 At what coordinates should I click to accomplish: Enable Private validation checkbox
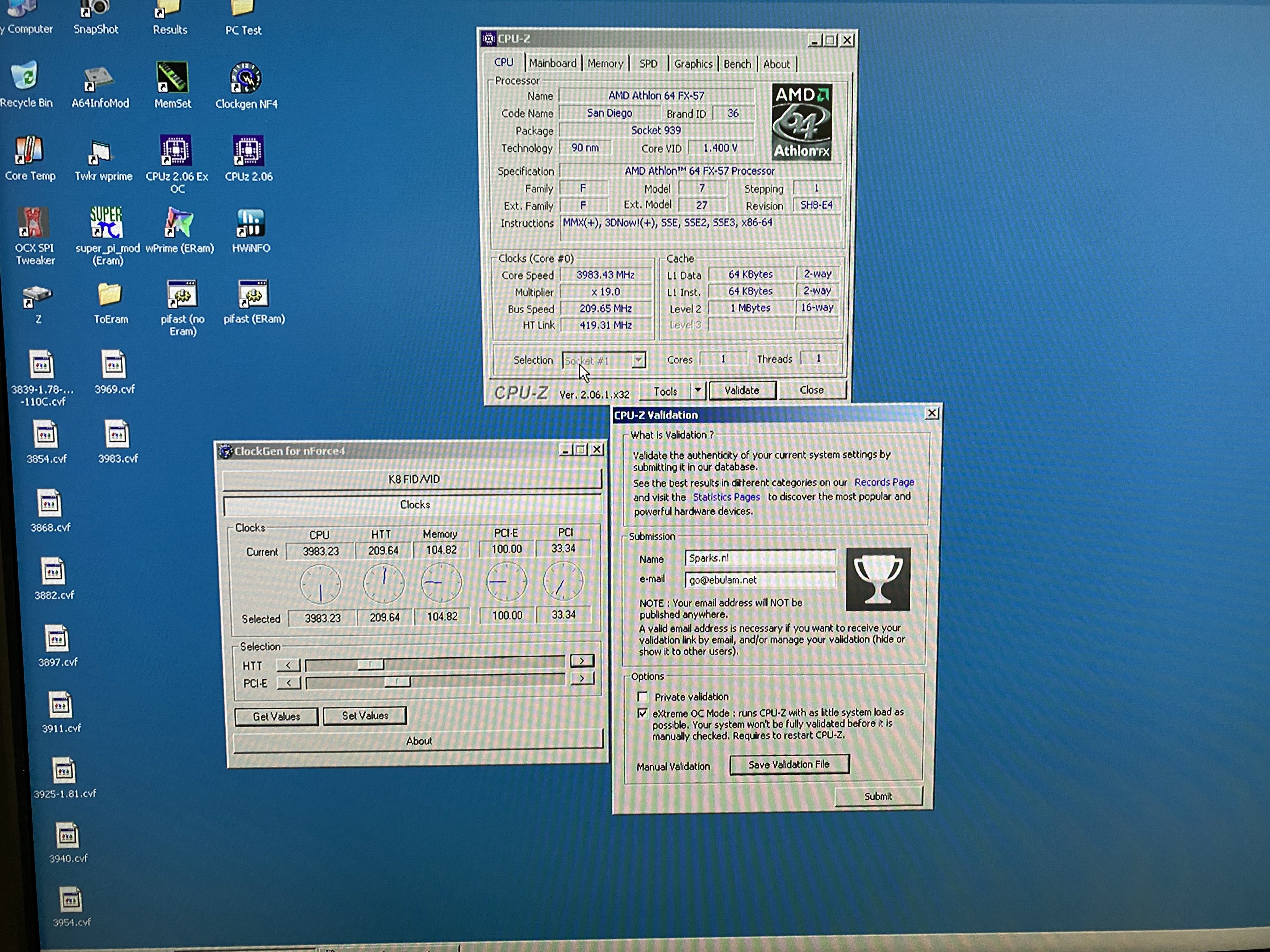coord(643,697)
